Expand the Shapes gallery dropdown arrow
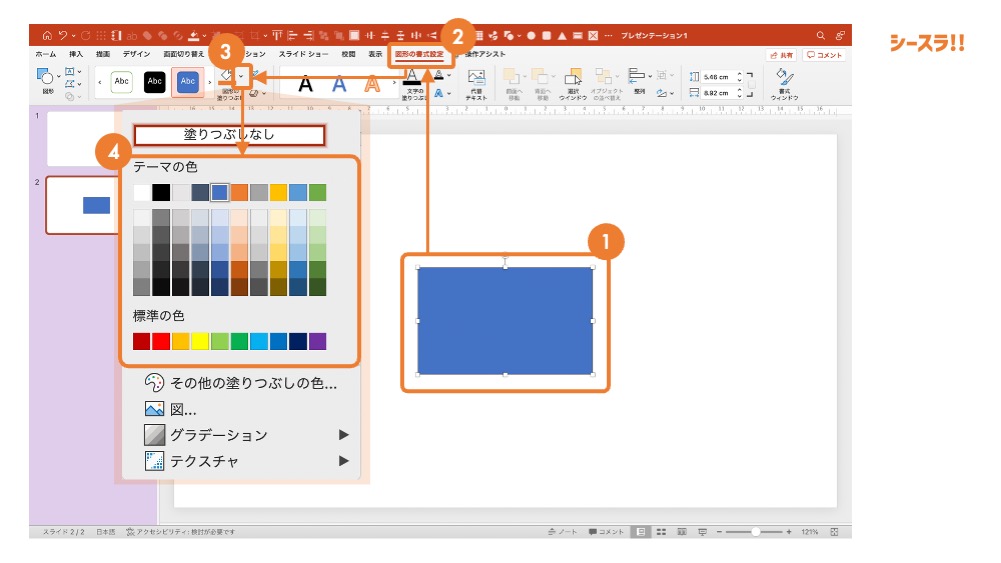Screen dimensions: 1001x563 (x=59, y=76)
